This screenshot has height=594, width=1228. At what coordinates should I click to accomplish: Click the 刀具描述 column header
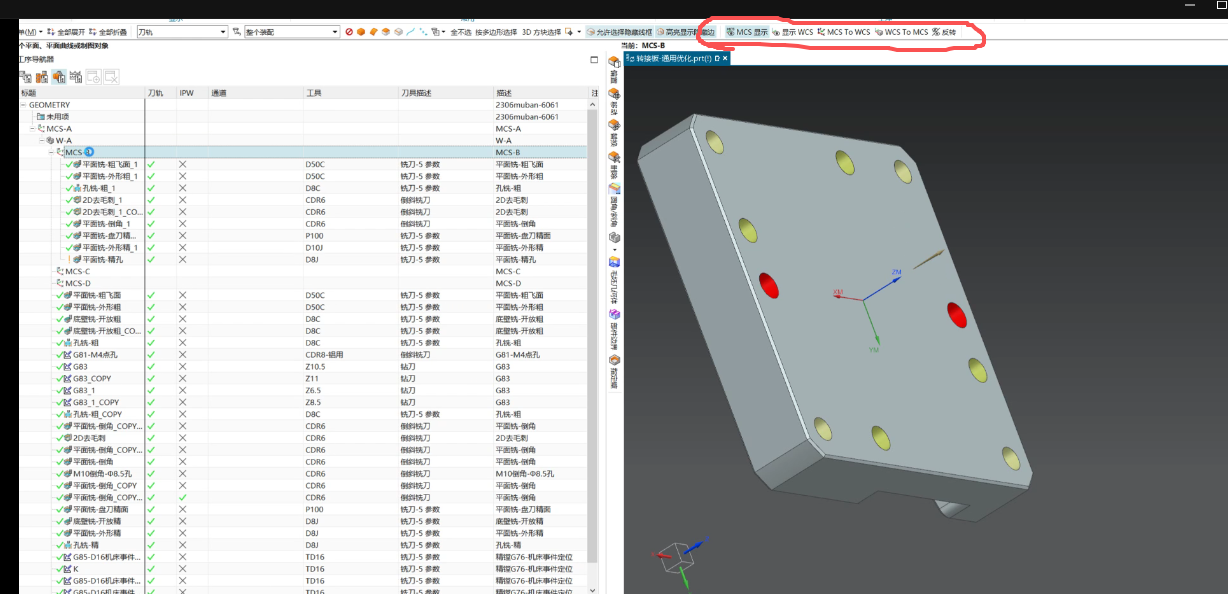click(445, 93)
